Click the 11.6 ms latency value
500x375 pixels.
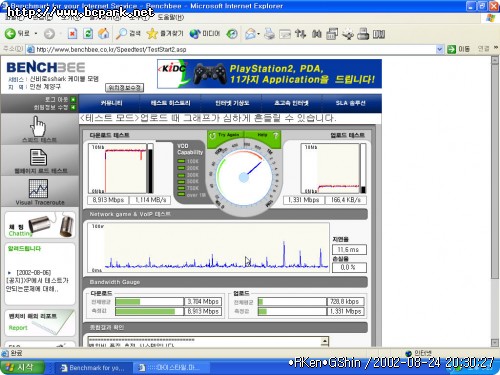[x=349, y=250]
